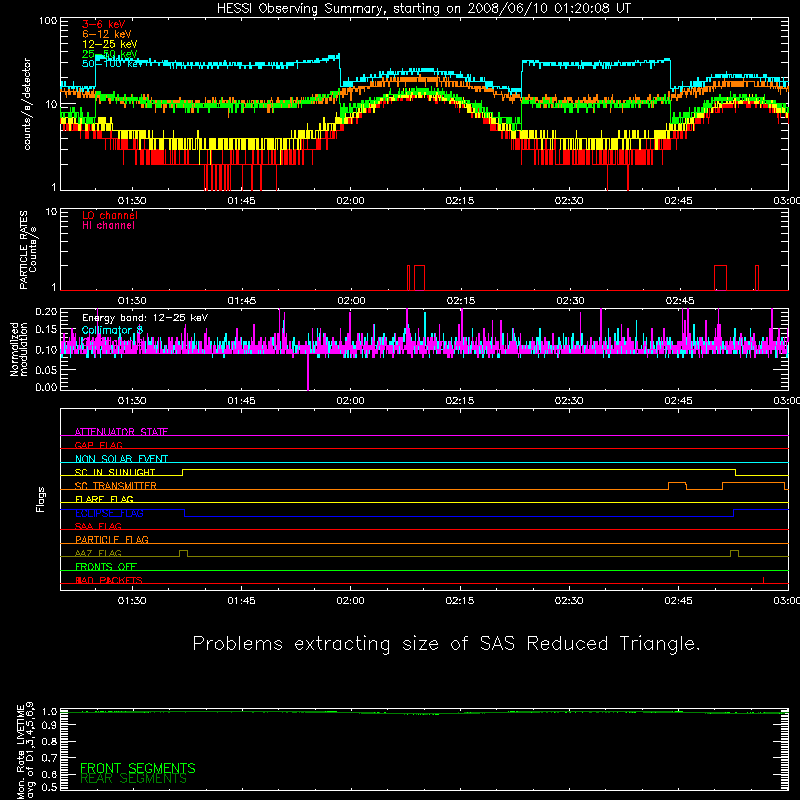Click the red BAD_PACKETS tick mark near 02:57
800x800 pixels.
pyautogui.click(x=763, y=580)
